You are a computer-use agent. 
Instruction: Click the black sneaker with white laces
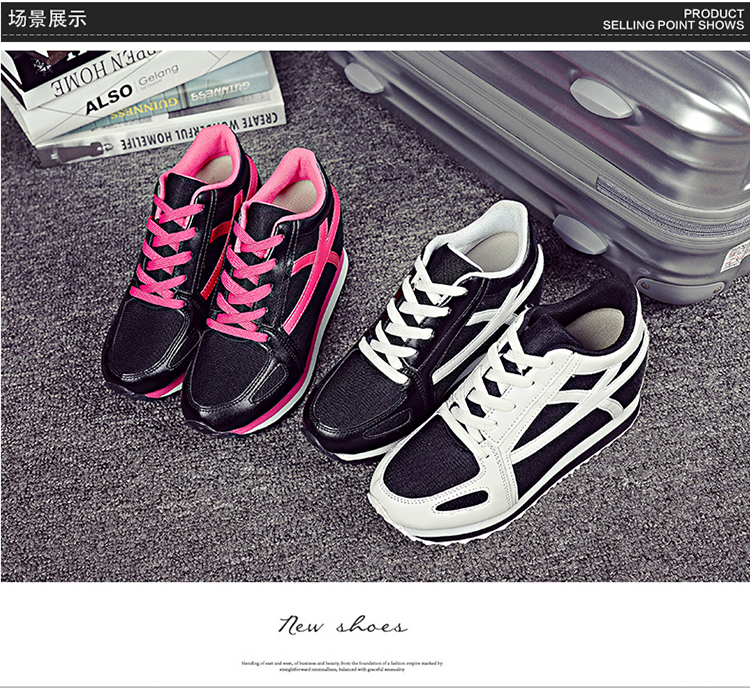423,330
